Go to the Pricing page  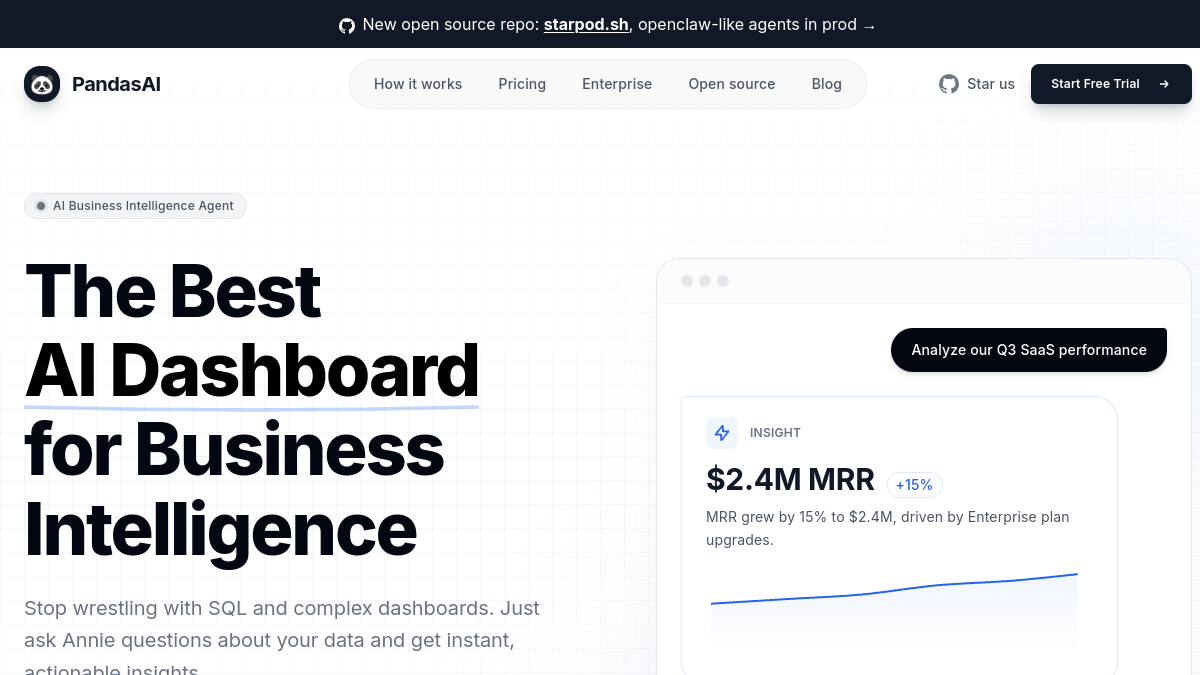point(522,84)
